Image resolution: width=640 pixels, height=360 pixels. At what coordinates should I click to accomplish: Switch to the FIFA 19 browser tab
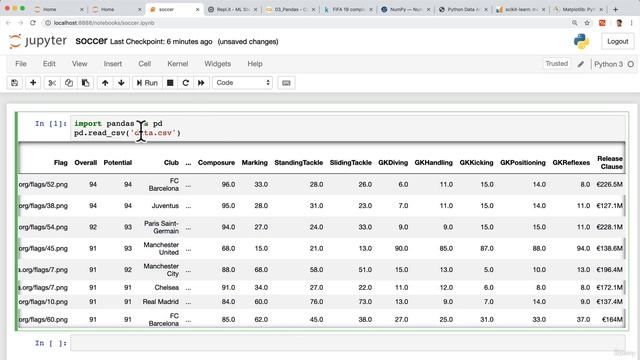coord(349,9)
